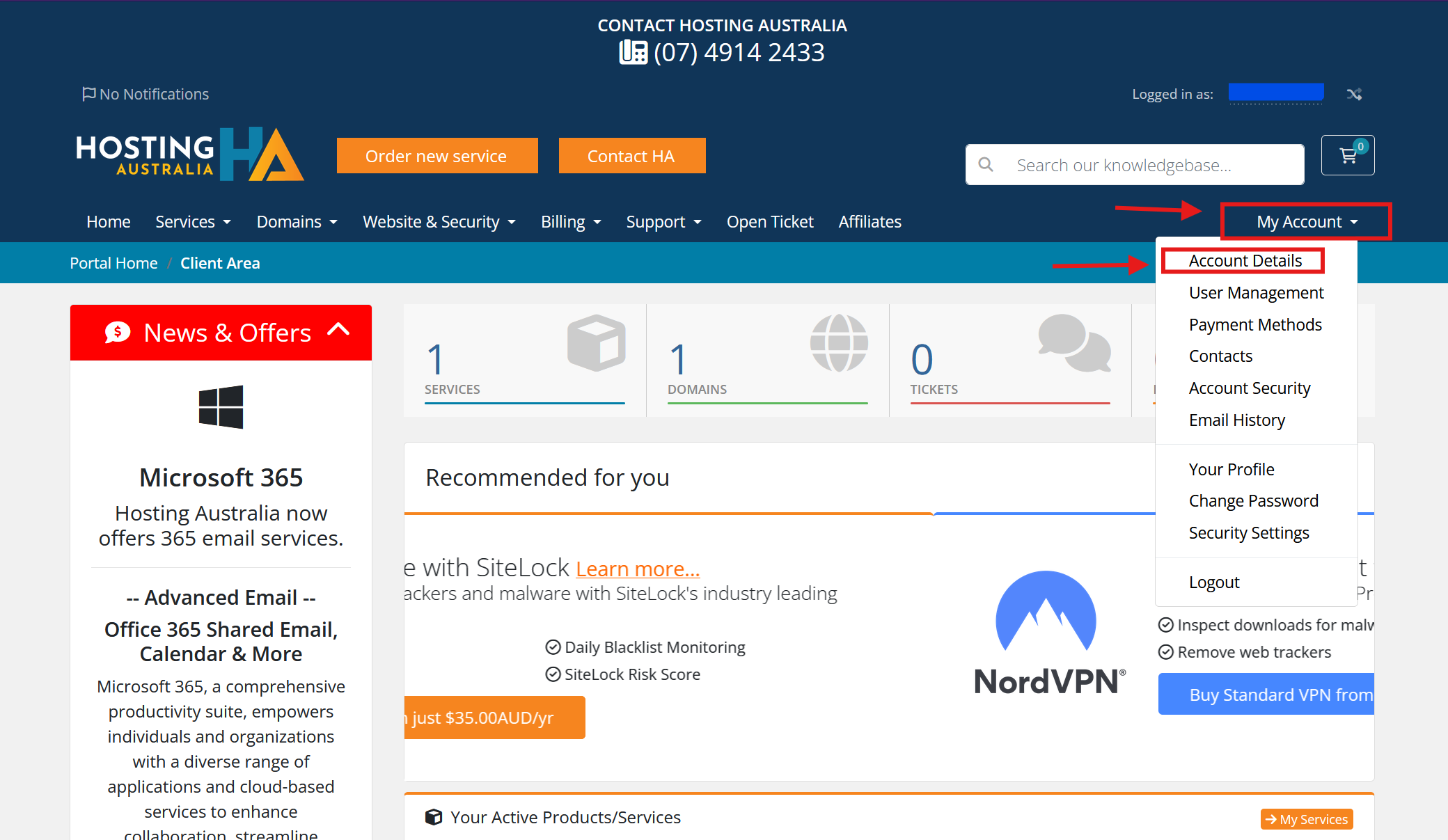This screenshot has width=1448, height=840.
Task: Expand the Domains menu dropdown
Action: pyautogui.click(x=297, y=222)
